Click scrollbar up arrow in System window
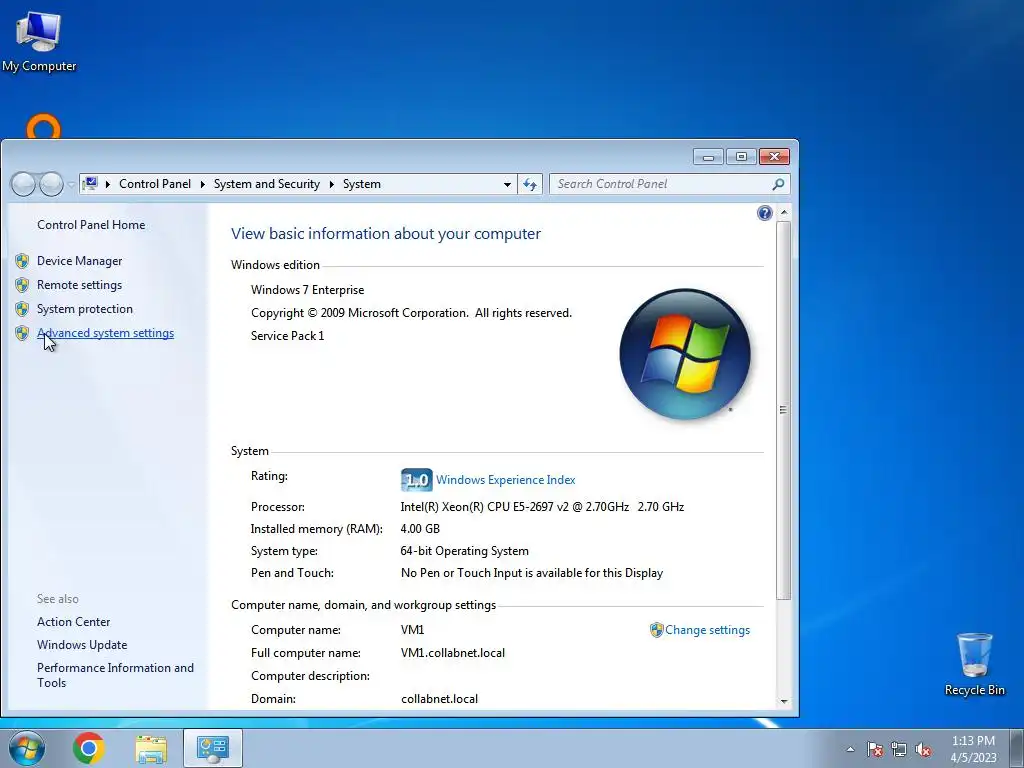 (x=784, y=213)
